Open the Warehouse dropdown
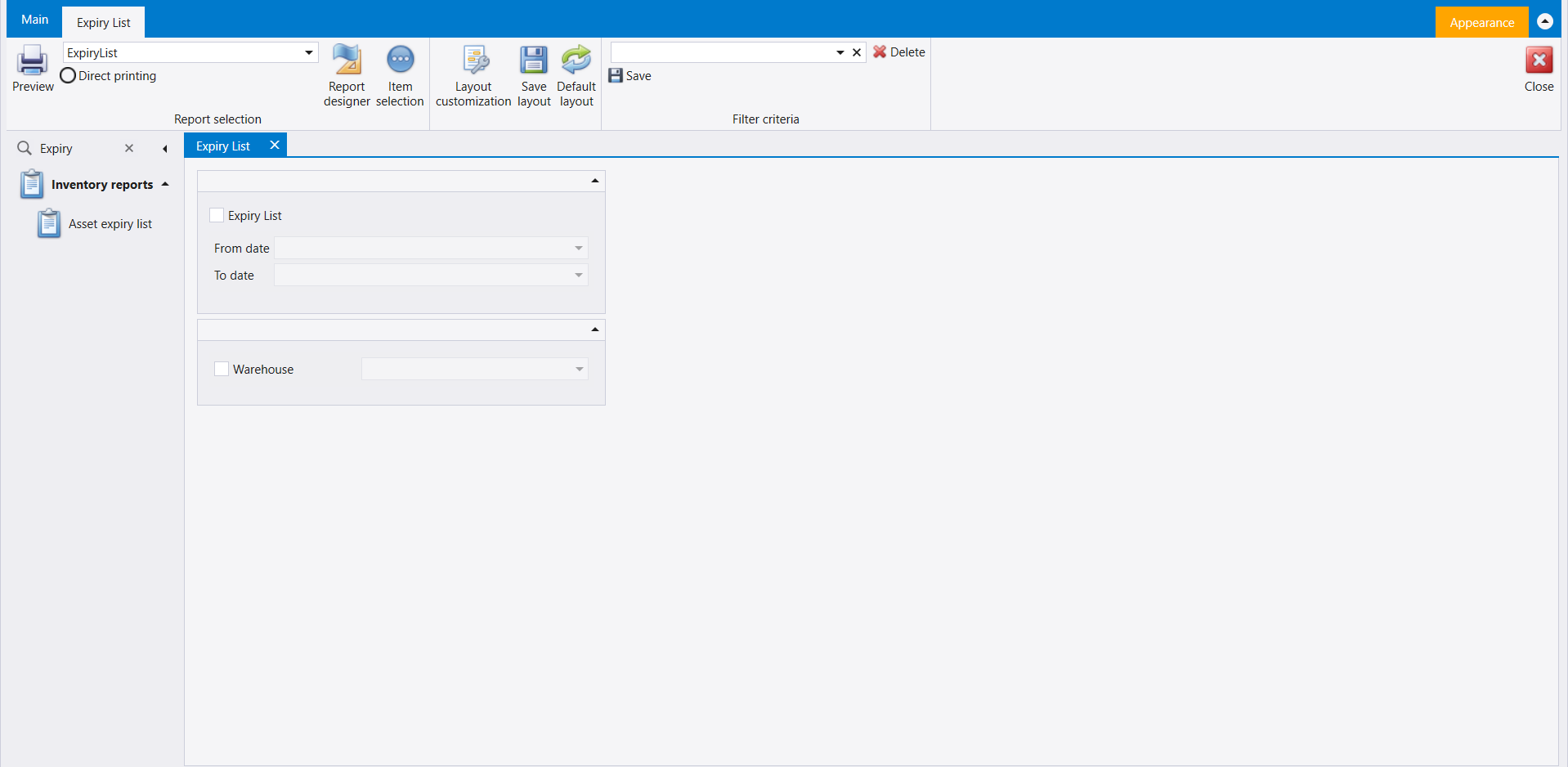This screenshot has width=1568, height=767. (x=579, y=369)
